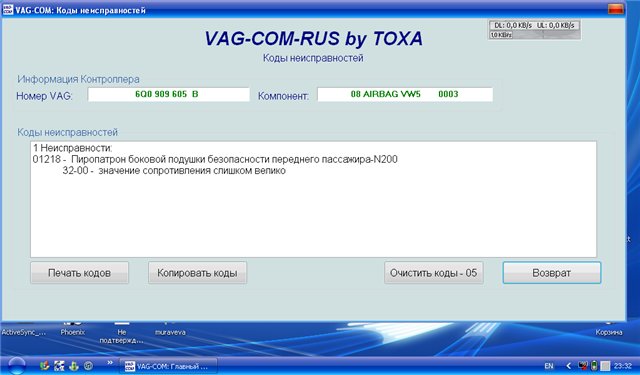Select muraveva desktop shortcut label
The height and width of the screenshot is (375, 640).
170,333
